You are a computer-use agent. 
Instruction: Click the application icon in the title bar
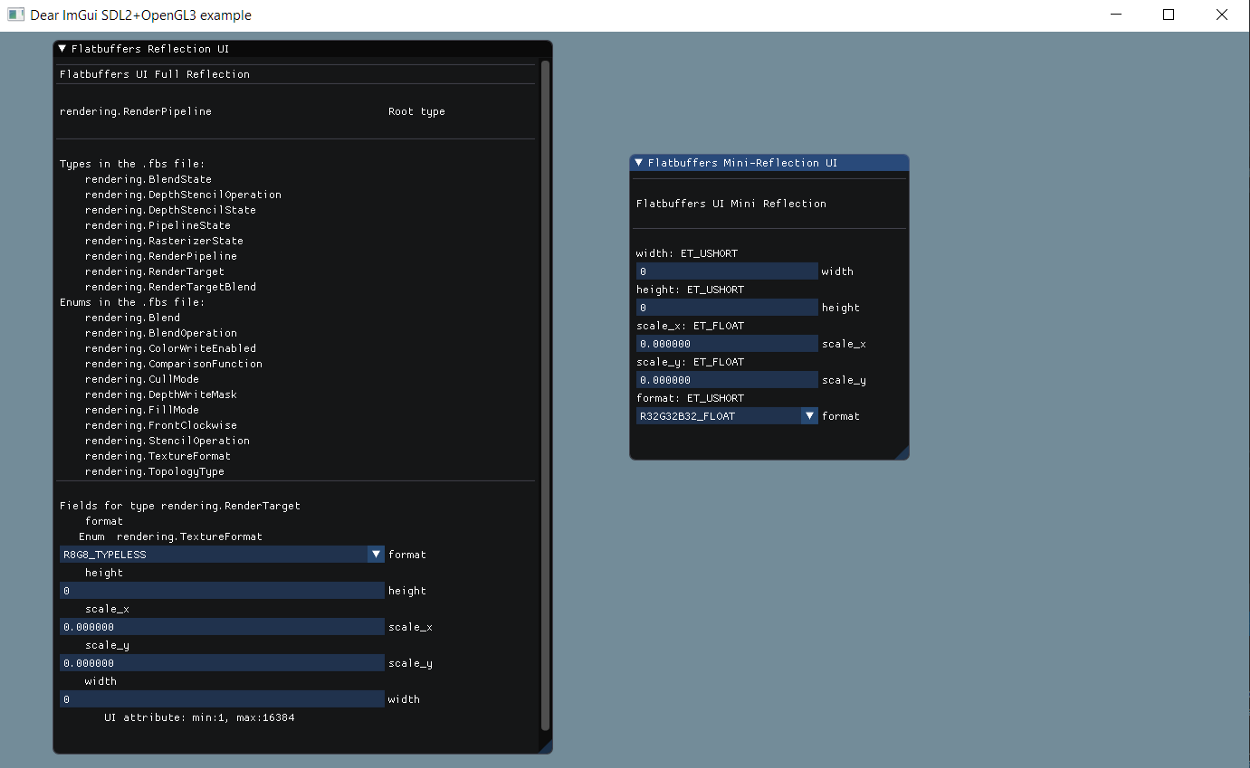(x=15, y=15)
